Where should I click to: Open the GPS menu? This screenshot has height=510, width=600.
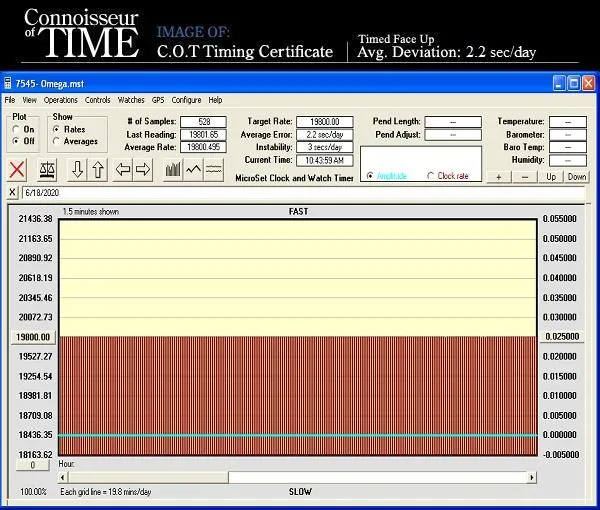pyautogui.click(x=158, y=100)
